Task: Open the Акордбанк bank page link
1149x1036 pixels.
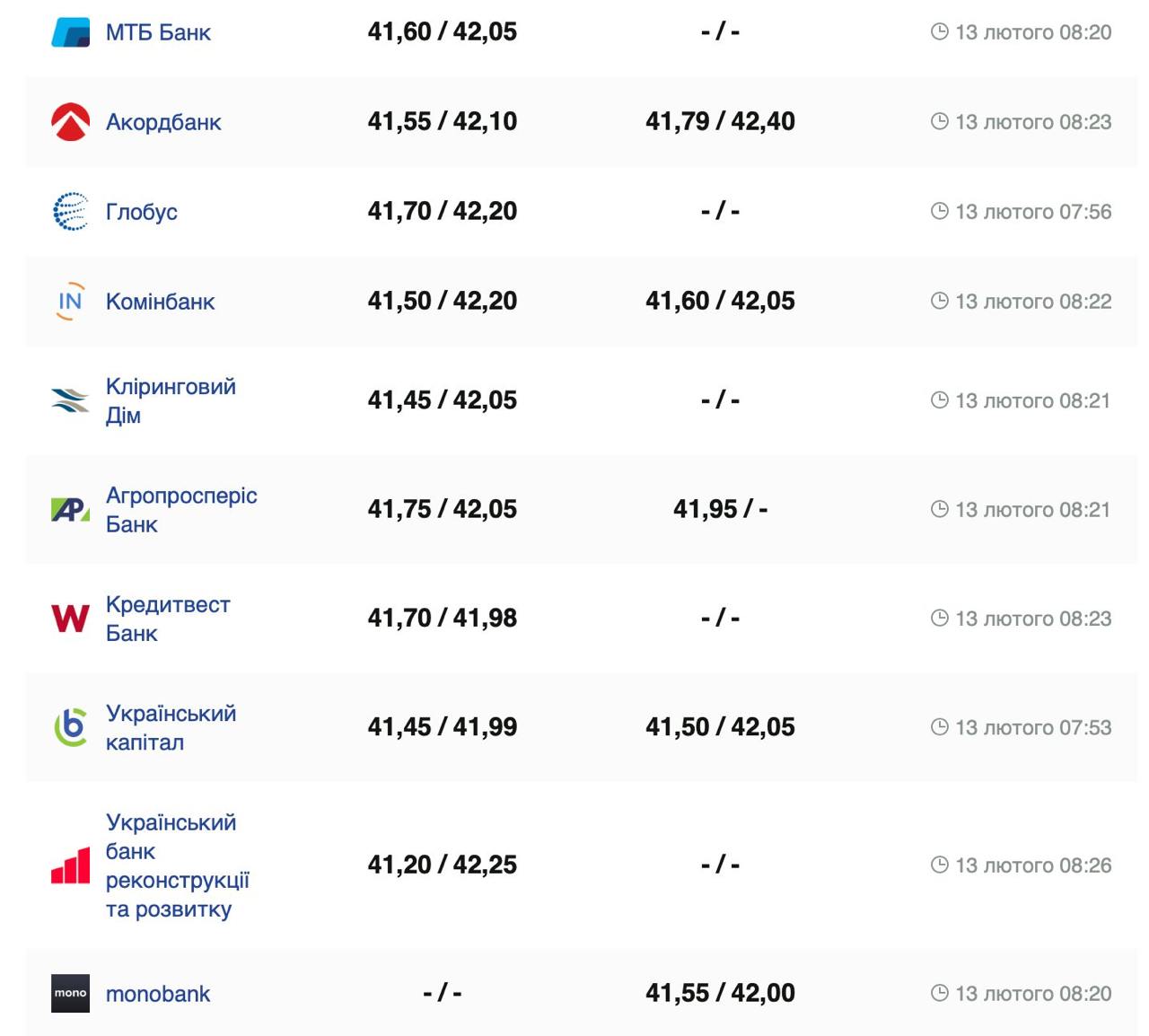Action: click(163, 122)
